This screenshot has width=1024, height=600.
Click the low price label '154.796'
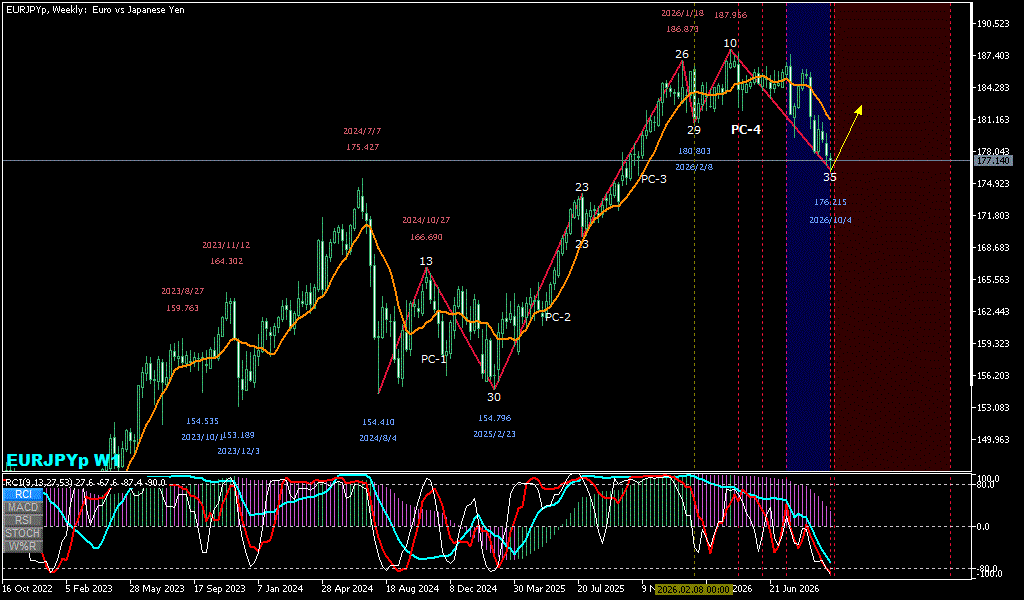(x=494, y=418)
